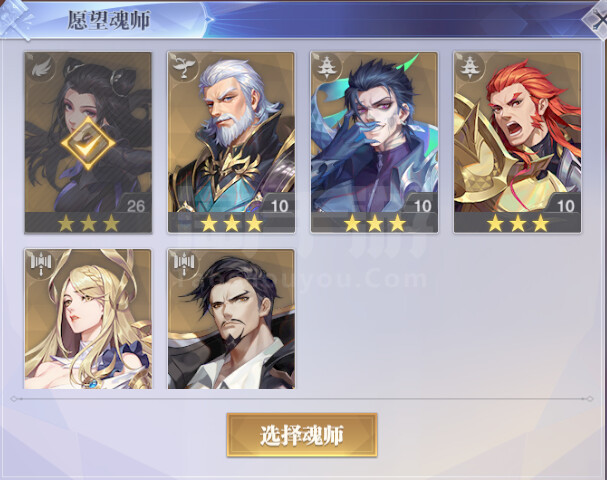The height and width of the screenshot is (480, 607).
Task: Click the 愿望魂师 title header
Action: [109, 20]
